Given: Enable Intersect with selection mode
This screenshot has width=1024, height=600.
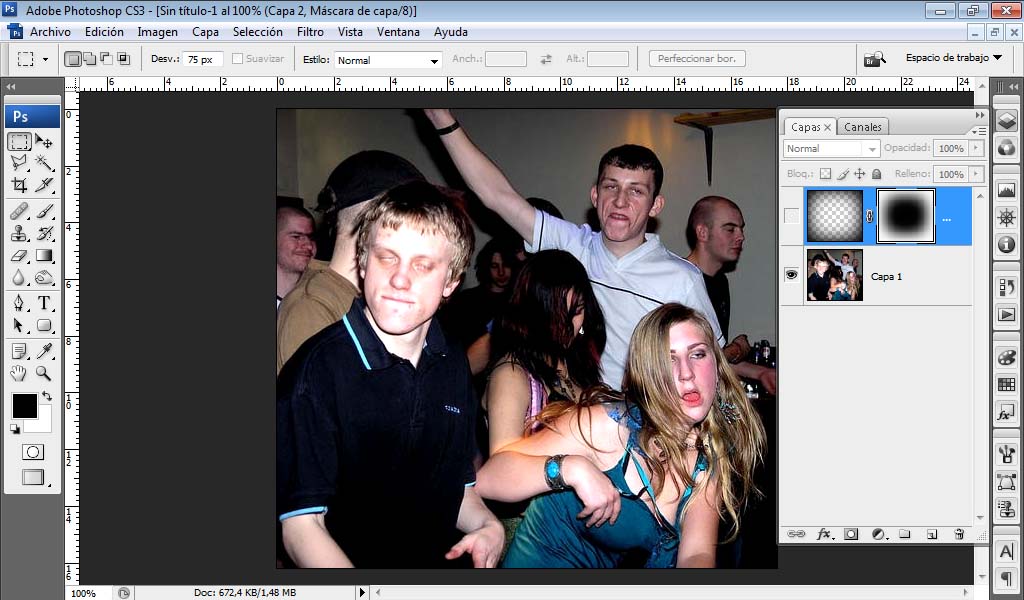Looking at the screenshot, I should coord(123,59).
